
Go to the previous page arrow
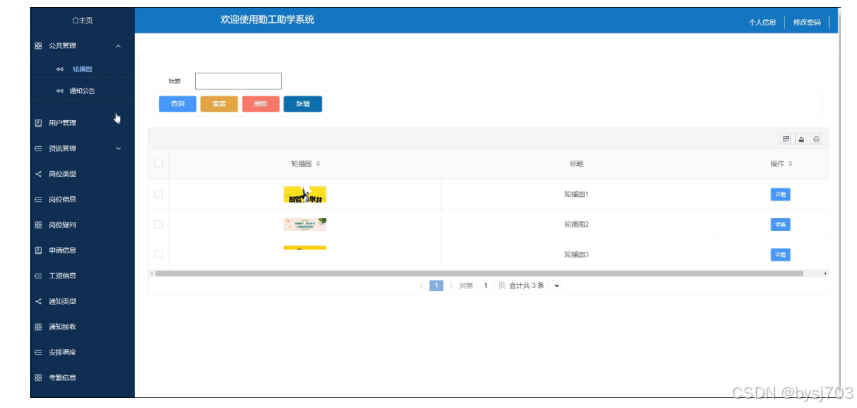(x=421, y=285)
